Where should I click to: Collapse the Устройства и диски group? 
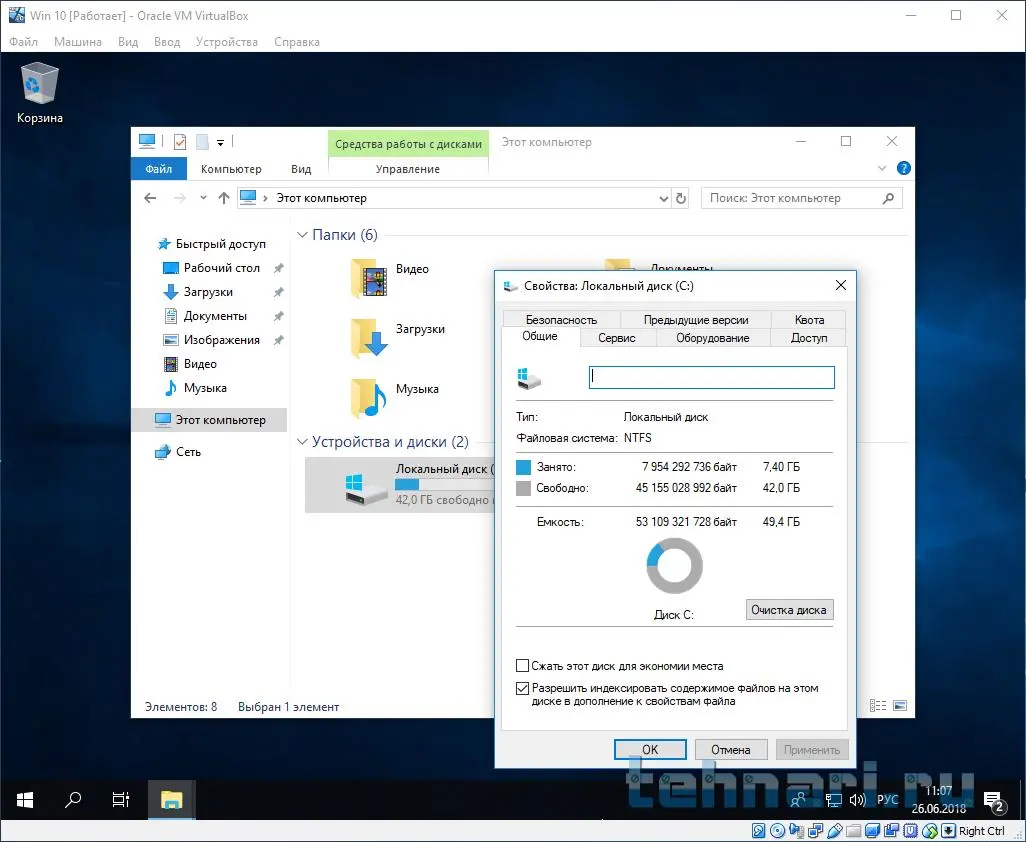pos(302,442)
